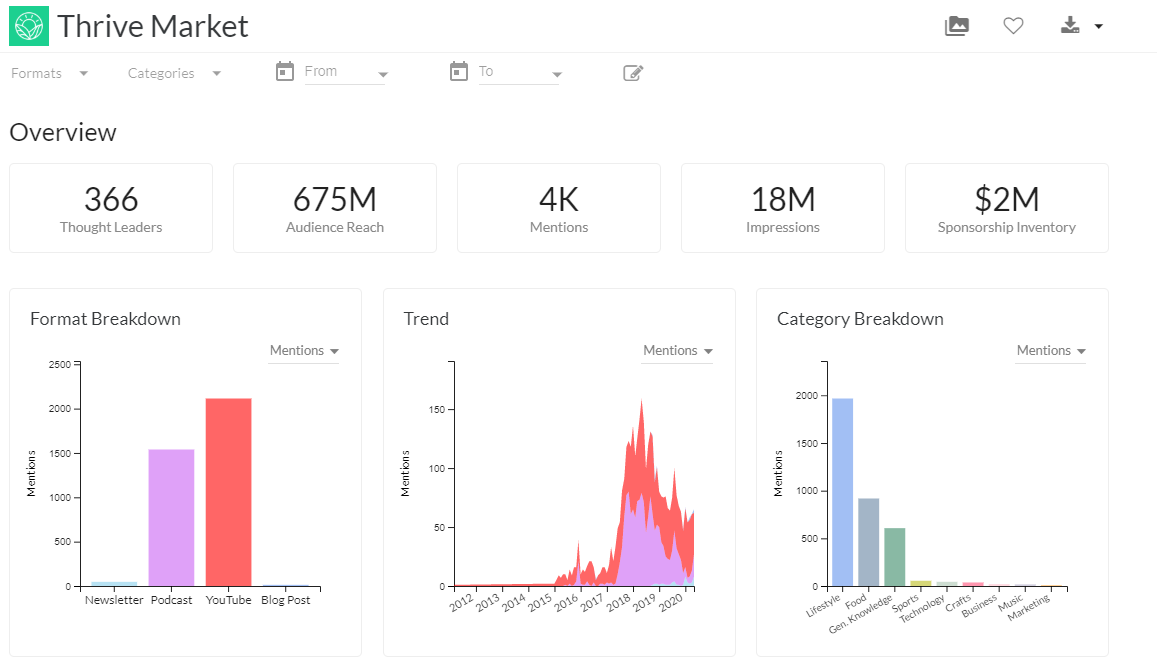Click the Lifestyle category axis label

(x=823, y=605)
